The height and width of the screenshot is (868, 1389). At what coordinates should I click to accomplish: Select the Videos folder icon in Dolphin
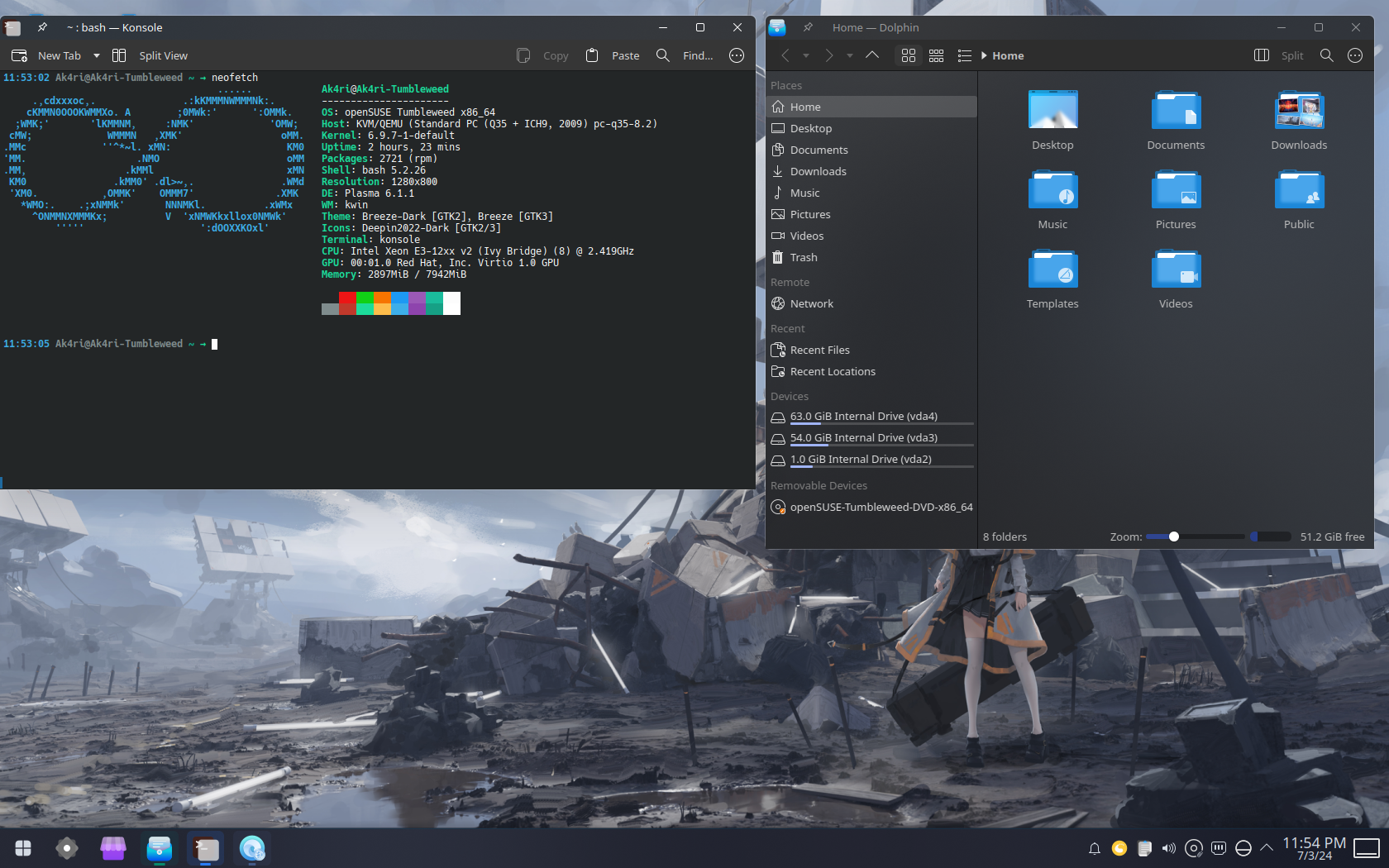point(1176,269)
